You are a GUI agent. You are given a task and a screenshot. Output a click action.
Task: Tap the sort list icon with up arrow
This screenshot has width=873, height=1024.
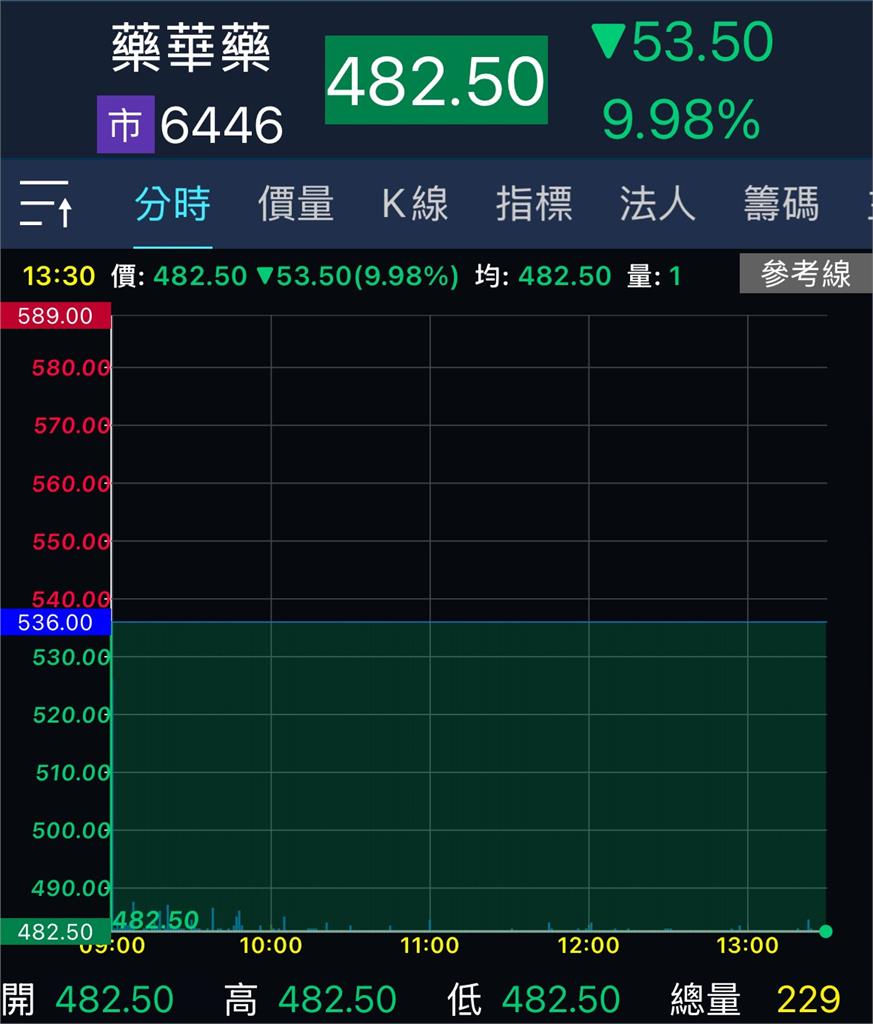[44, 203]
